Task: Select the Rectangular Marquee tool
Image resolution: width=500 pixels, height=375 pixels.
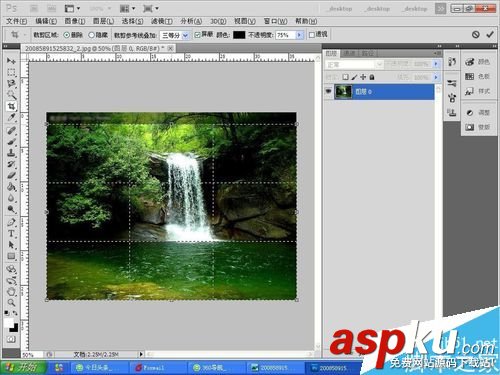Action: pyautogui.click(x=11, y=72)
